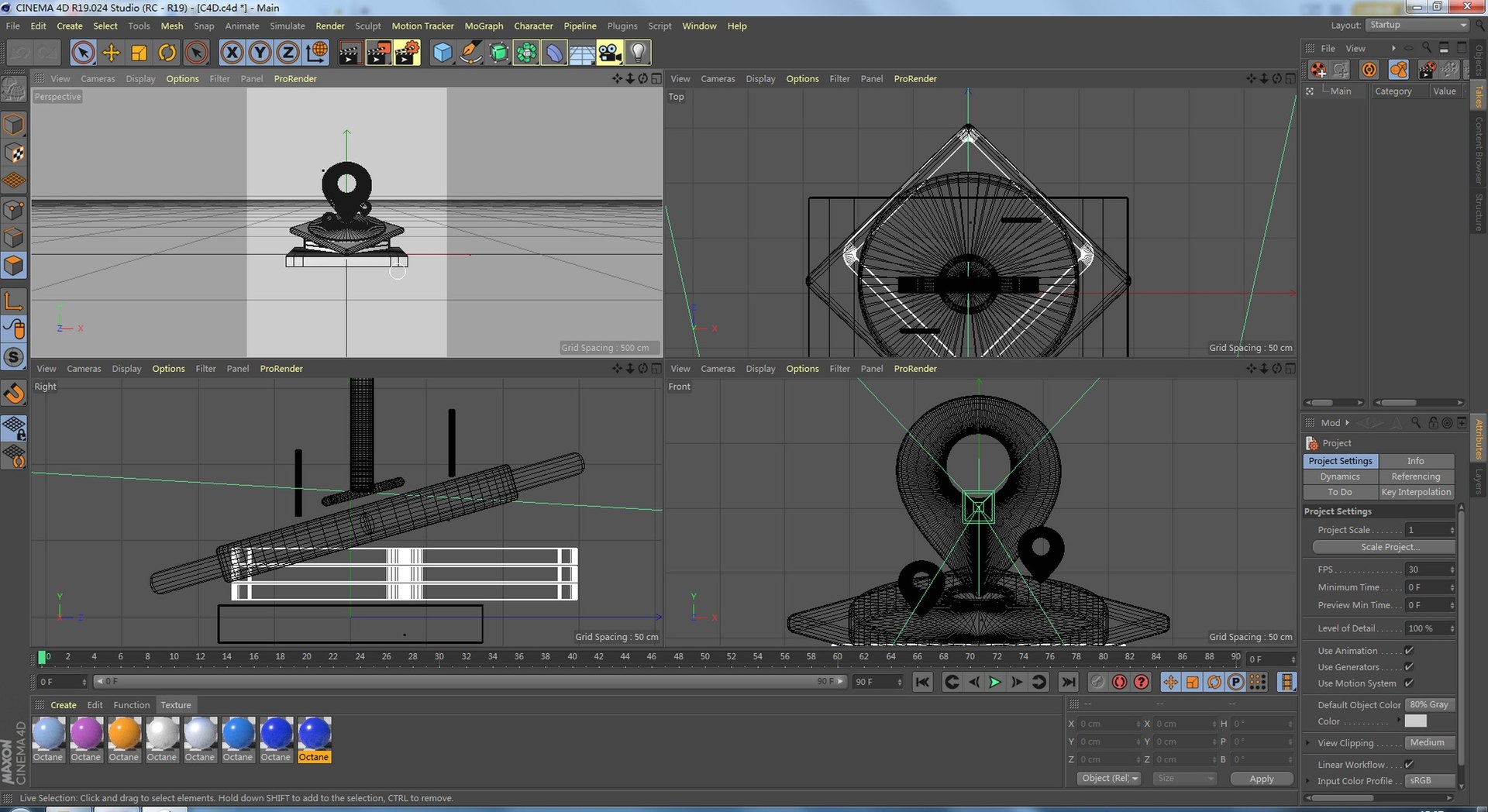
Task: Open Default Object Color dropdown
Action: 1431,705
